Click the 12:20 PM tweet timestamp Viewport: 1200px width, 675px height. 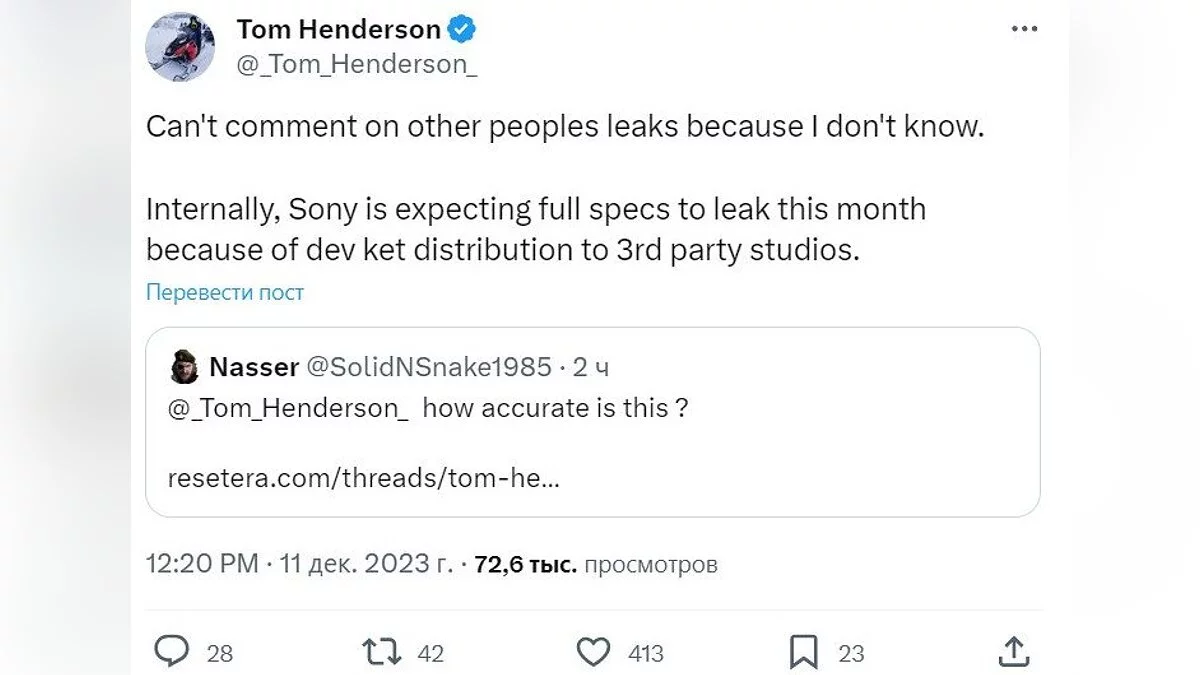click(203, 564)
